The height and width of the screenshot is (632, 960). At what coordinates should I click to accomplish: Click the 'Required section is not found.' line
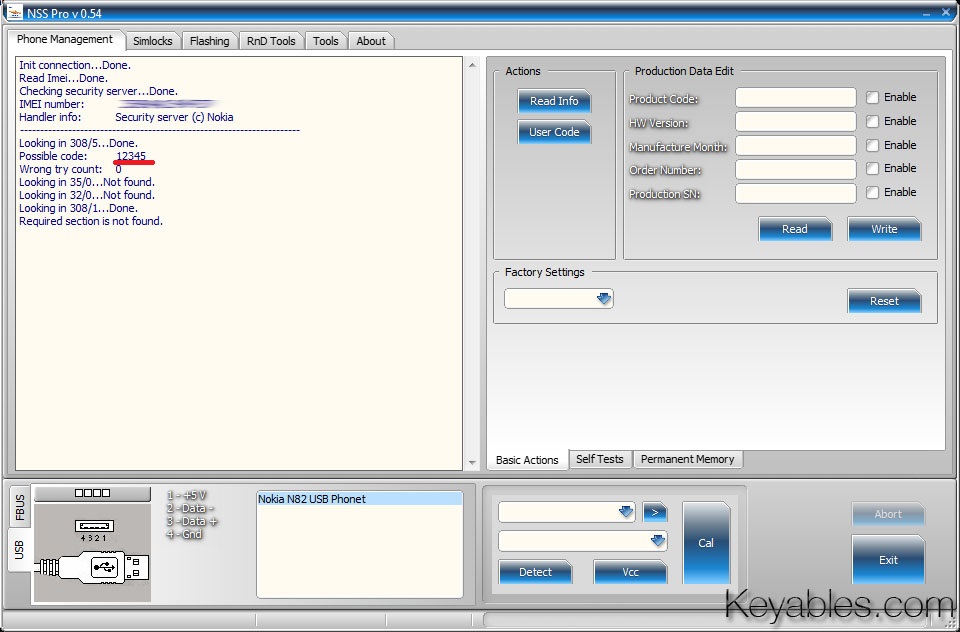click(x=91, y=221)
